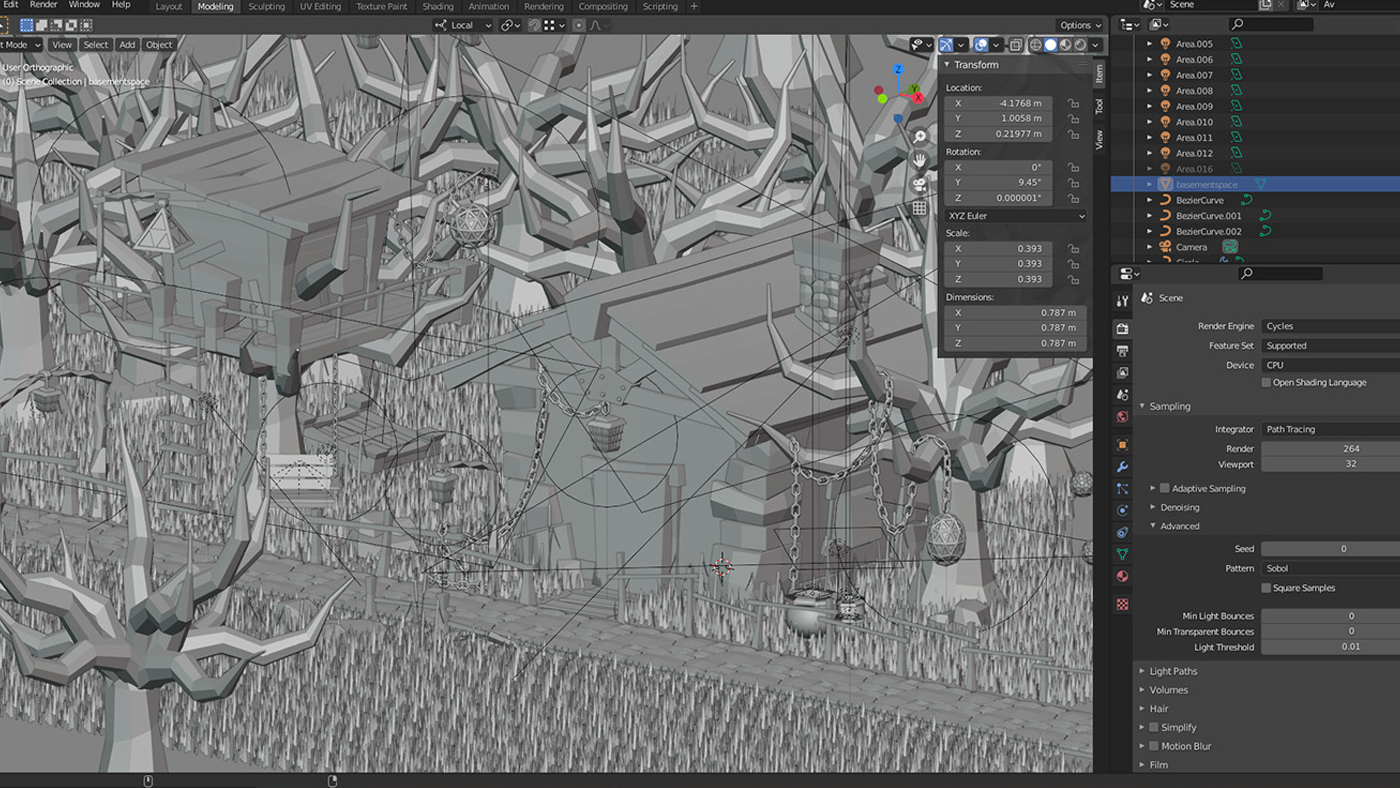Switch viewport to Material Preview shading
The height and width of the screenshot is (788, 1400).
(1064, 44)
